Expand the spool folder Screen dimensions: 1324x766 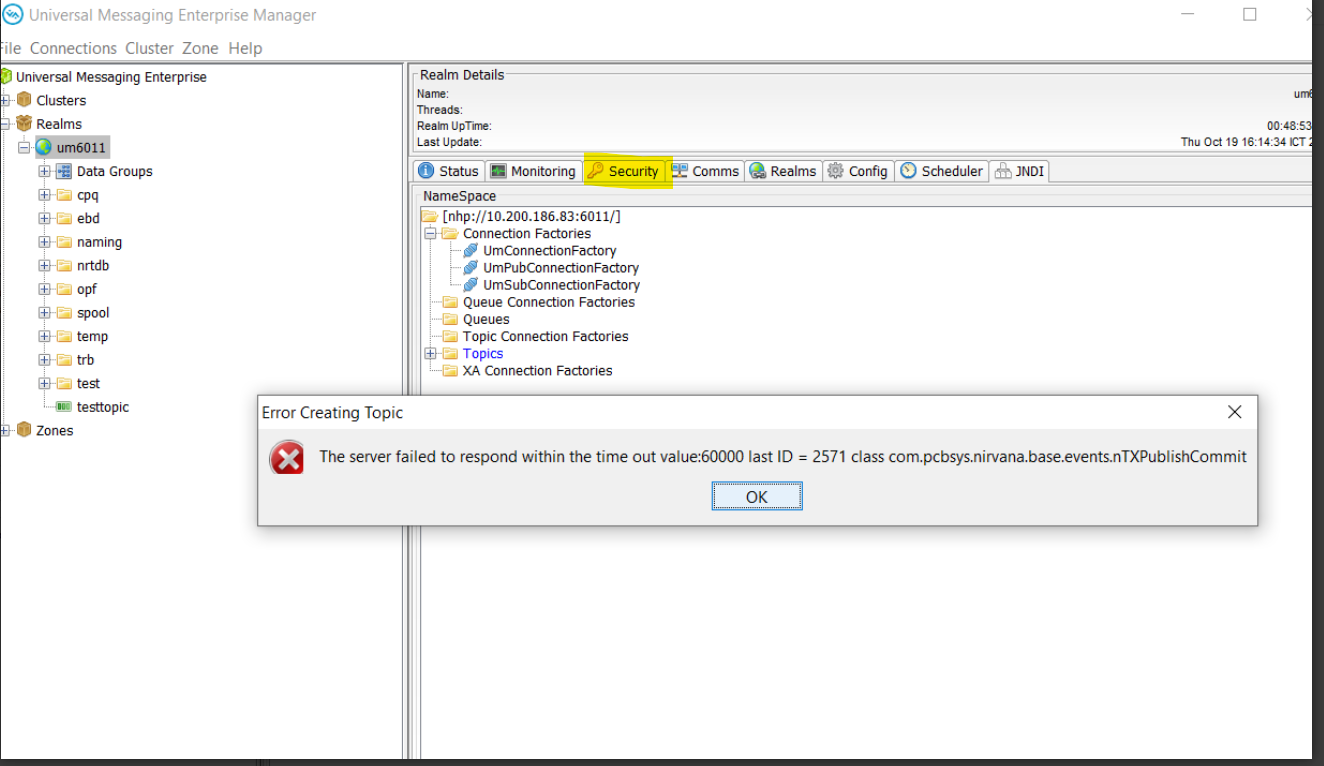pos(45,313)
